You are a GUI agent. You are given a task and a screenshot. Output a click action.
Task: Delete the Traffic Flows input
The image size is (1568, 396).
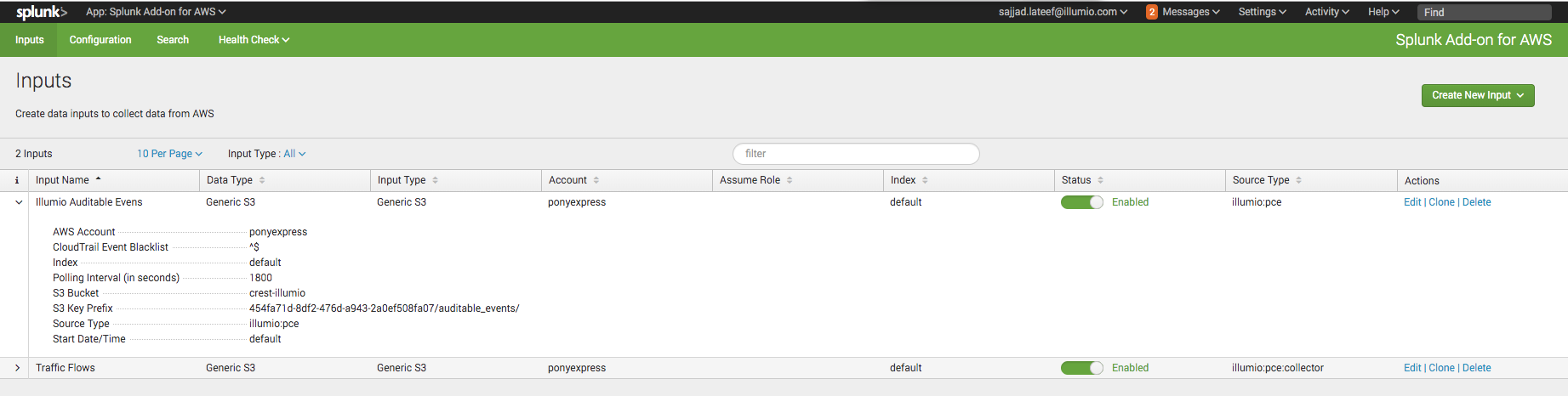pyautogui.click(x=1477, y=368)
